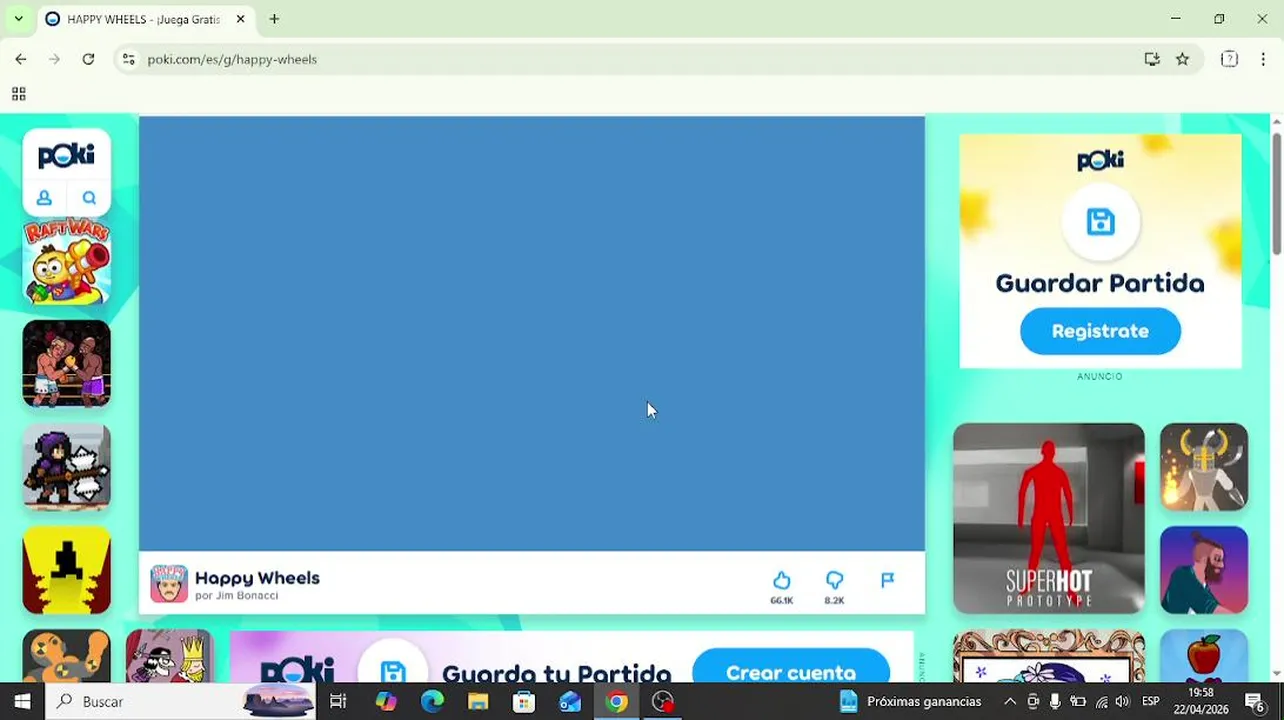Switch ESP keyboard language indicator

[1151, 701]
